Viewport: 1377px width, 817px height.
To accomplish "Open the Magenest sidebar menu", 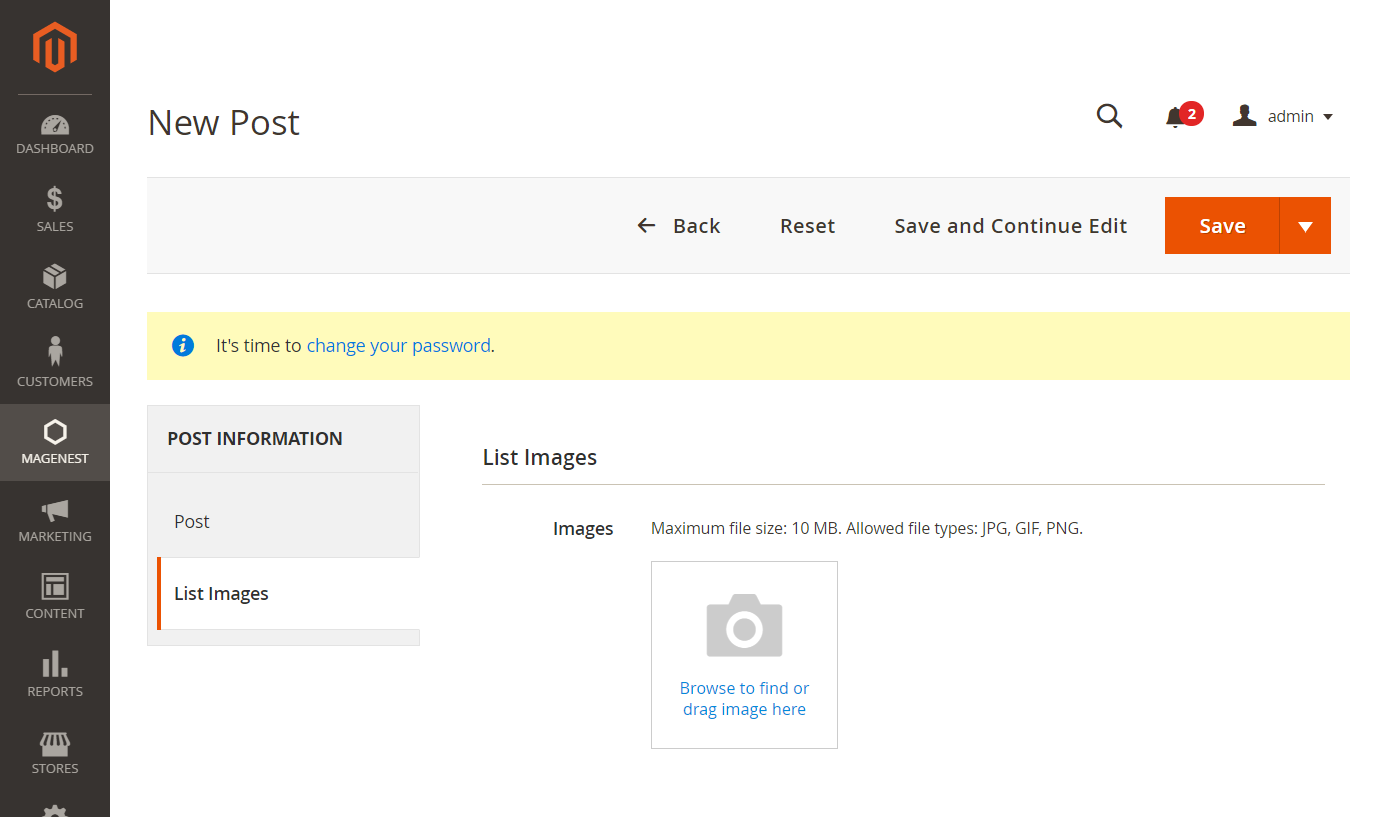I will [55, 443].
